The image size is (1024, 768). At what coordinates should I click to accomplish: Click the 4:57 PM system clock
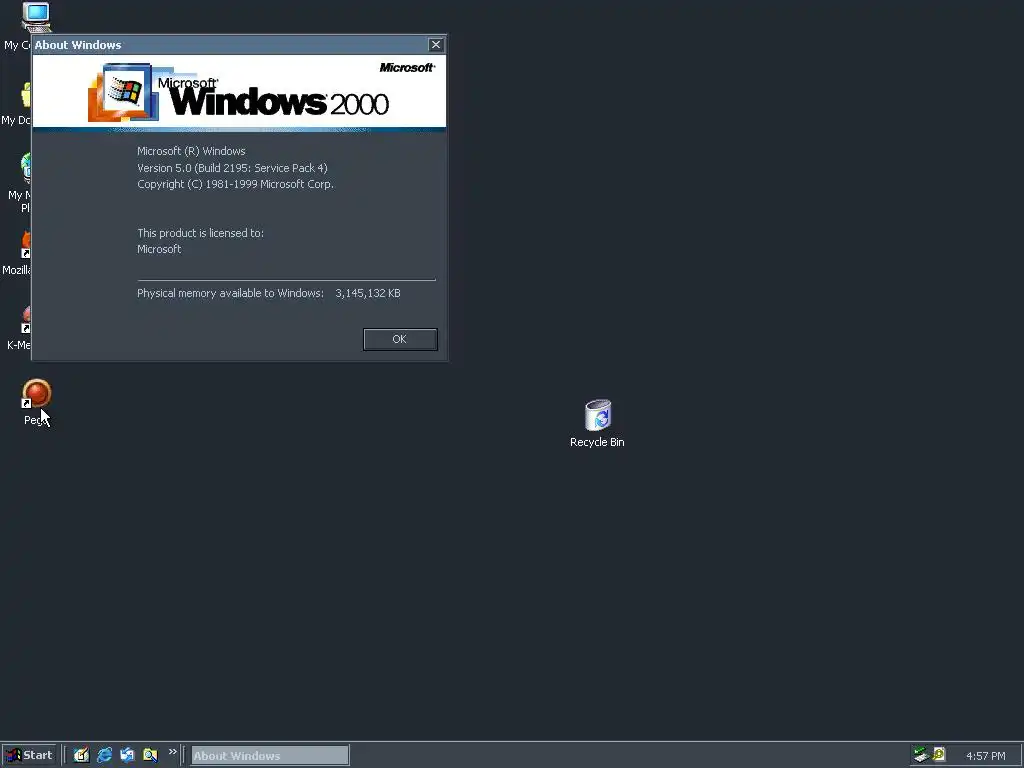(985, 756)
